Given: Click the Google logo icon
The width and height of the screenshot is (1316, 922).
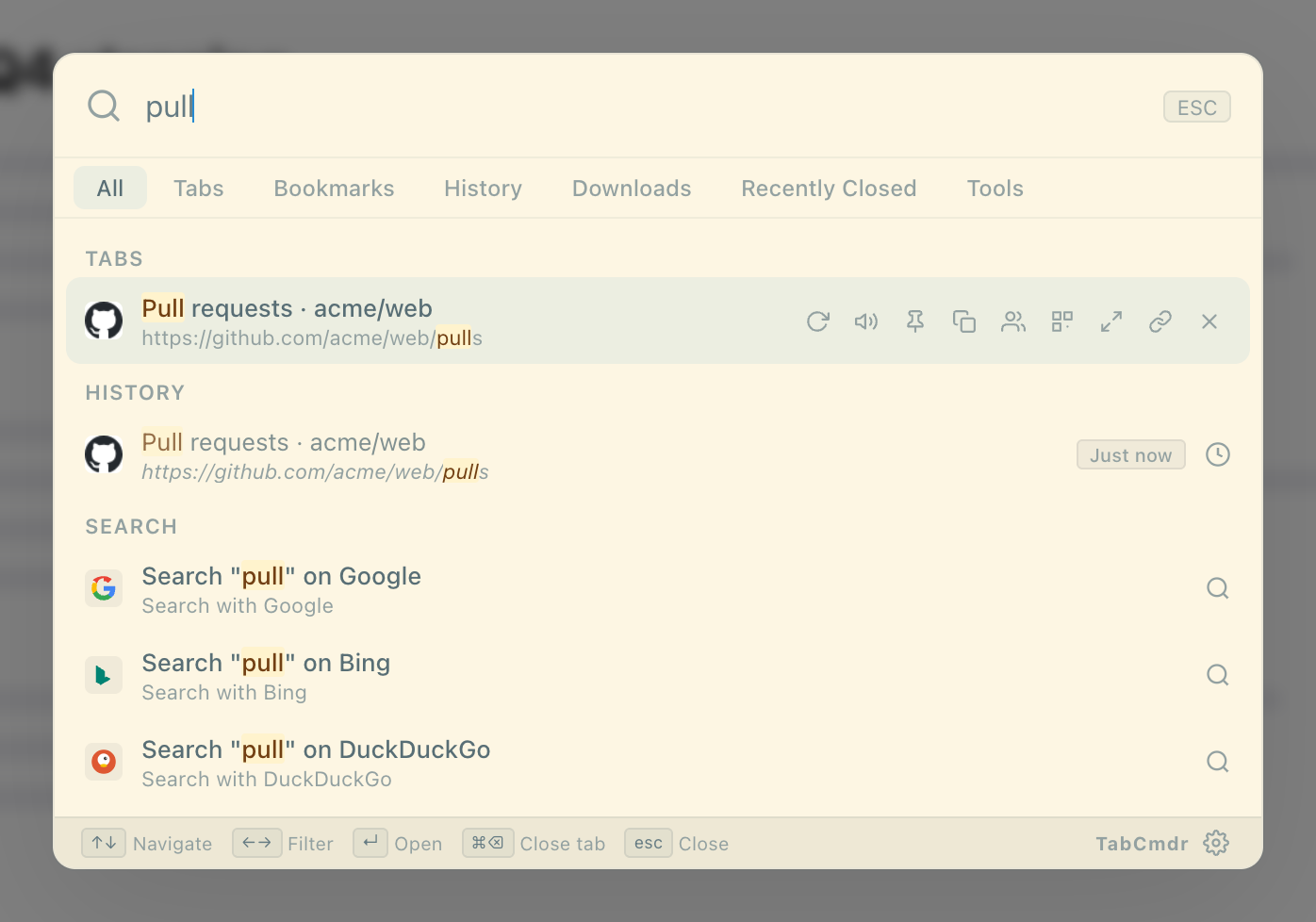Looking at the screenshot, I should coord(104,588).
